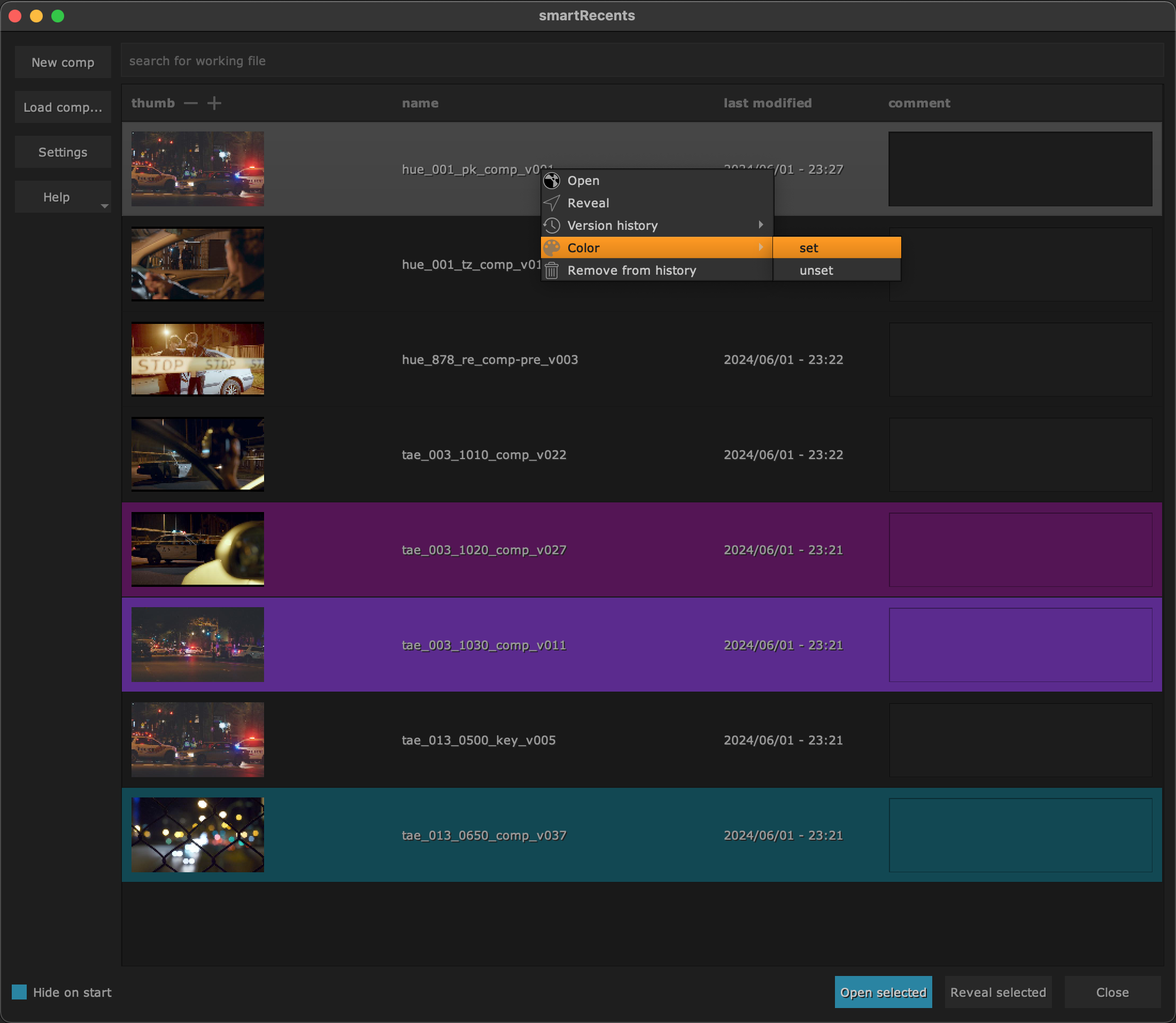
Task: Click the Reveal paper-plane icon
Action: point(552,203)
